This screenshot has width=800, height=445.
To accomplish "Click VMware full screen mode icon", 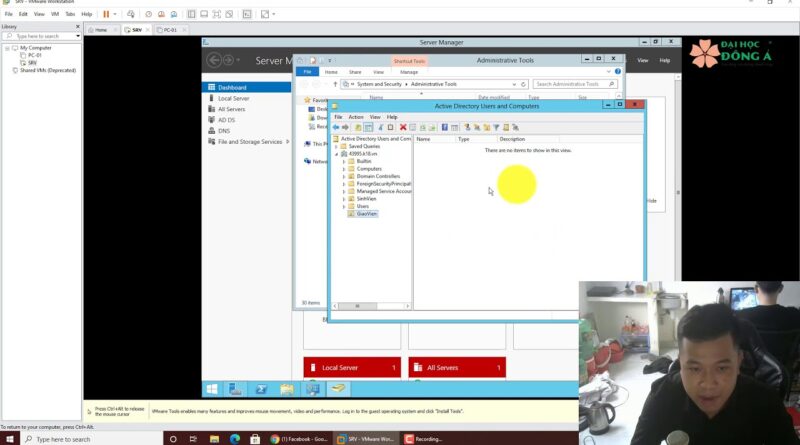I will point(217,14).
